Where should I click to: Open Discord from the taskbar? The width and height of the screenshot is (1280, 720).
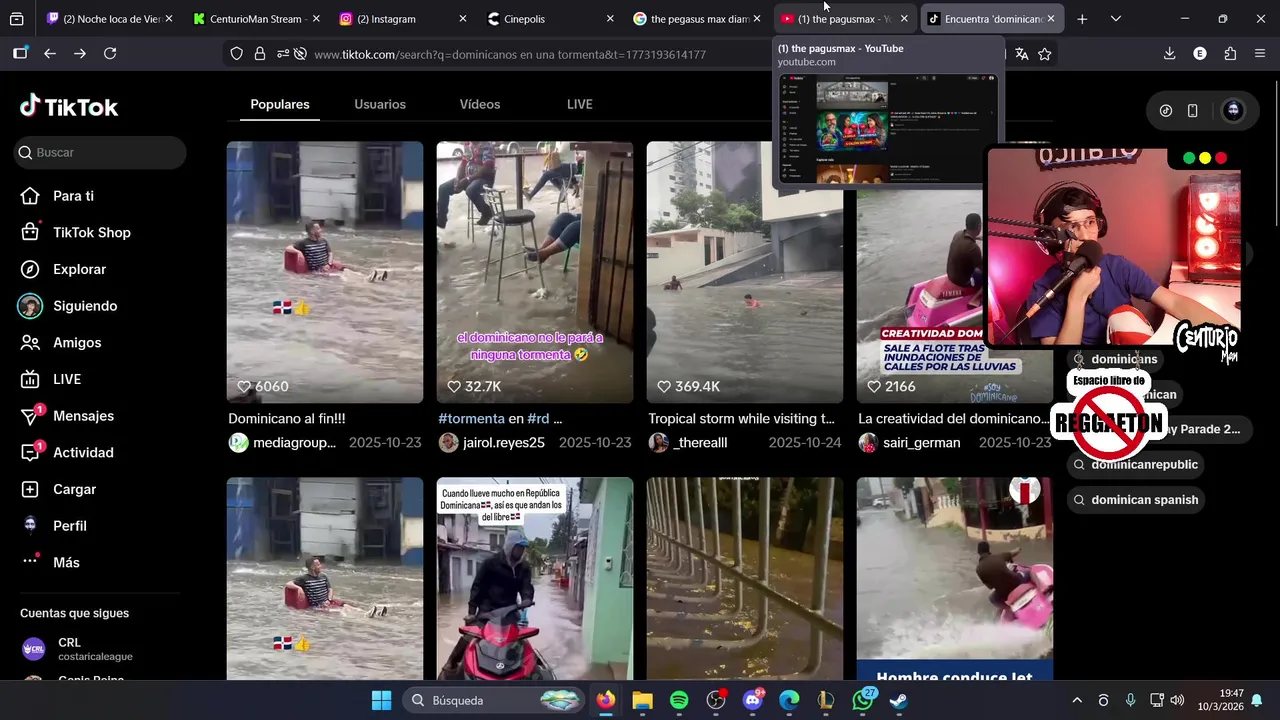[x=753, y=700]
